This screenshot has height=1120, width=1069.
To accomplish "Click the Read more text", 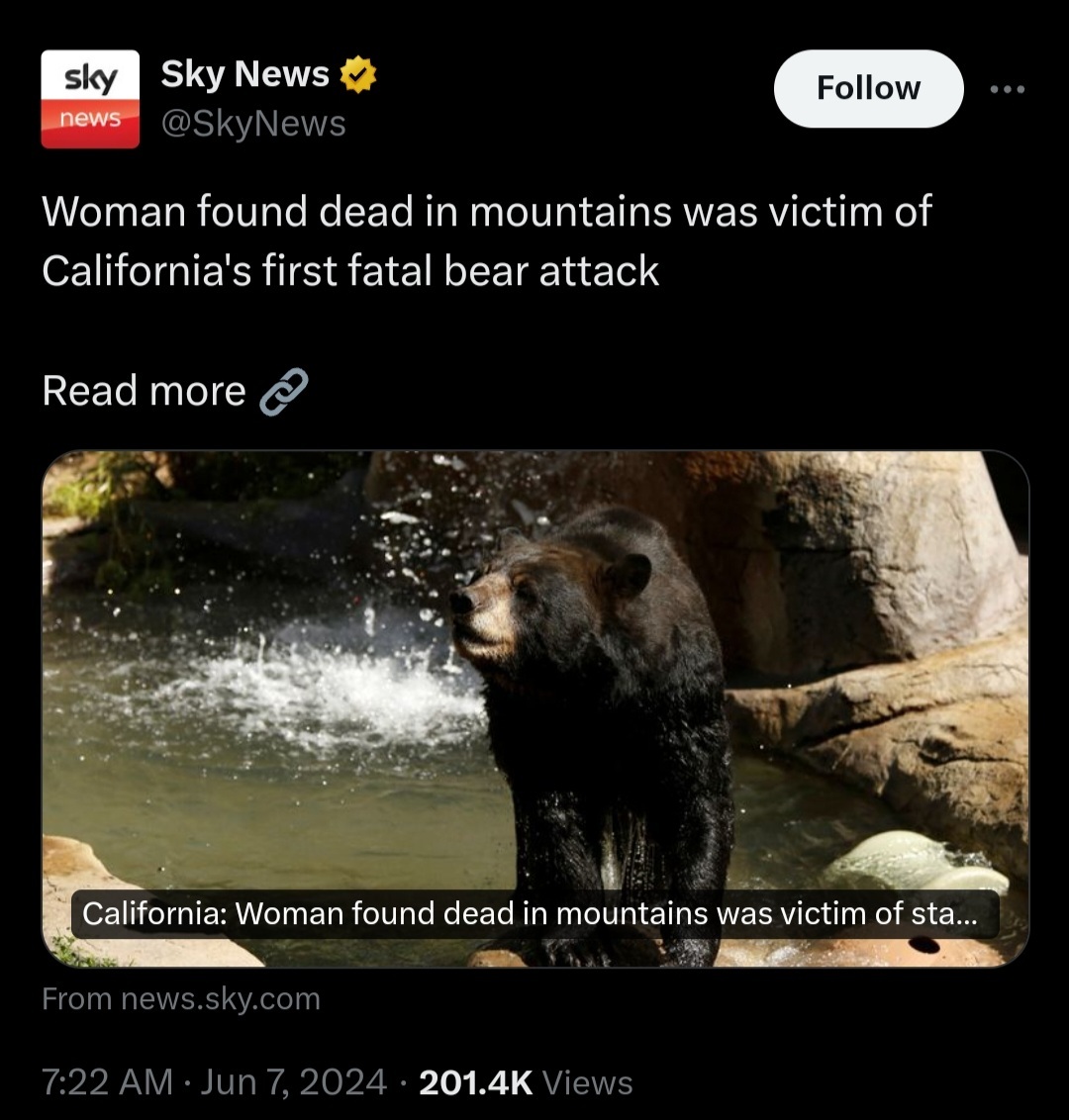I will (x=144, y=392).
